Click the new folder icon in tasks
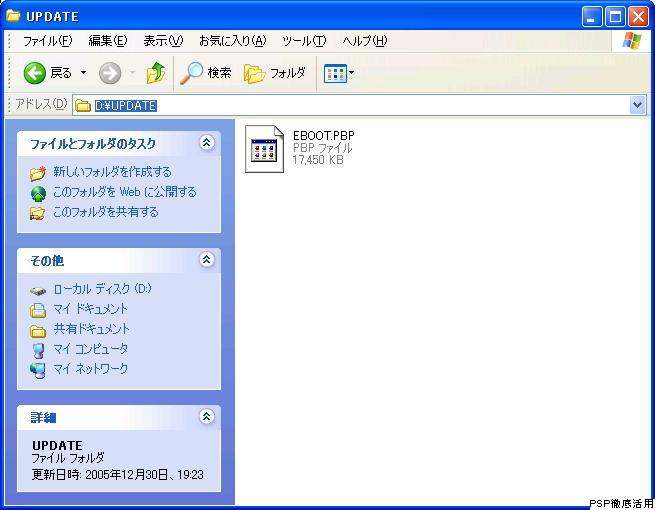Screen dimensions: 655x510 tap(38, 173)
